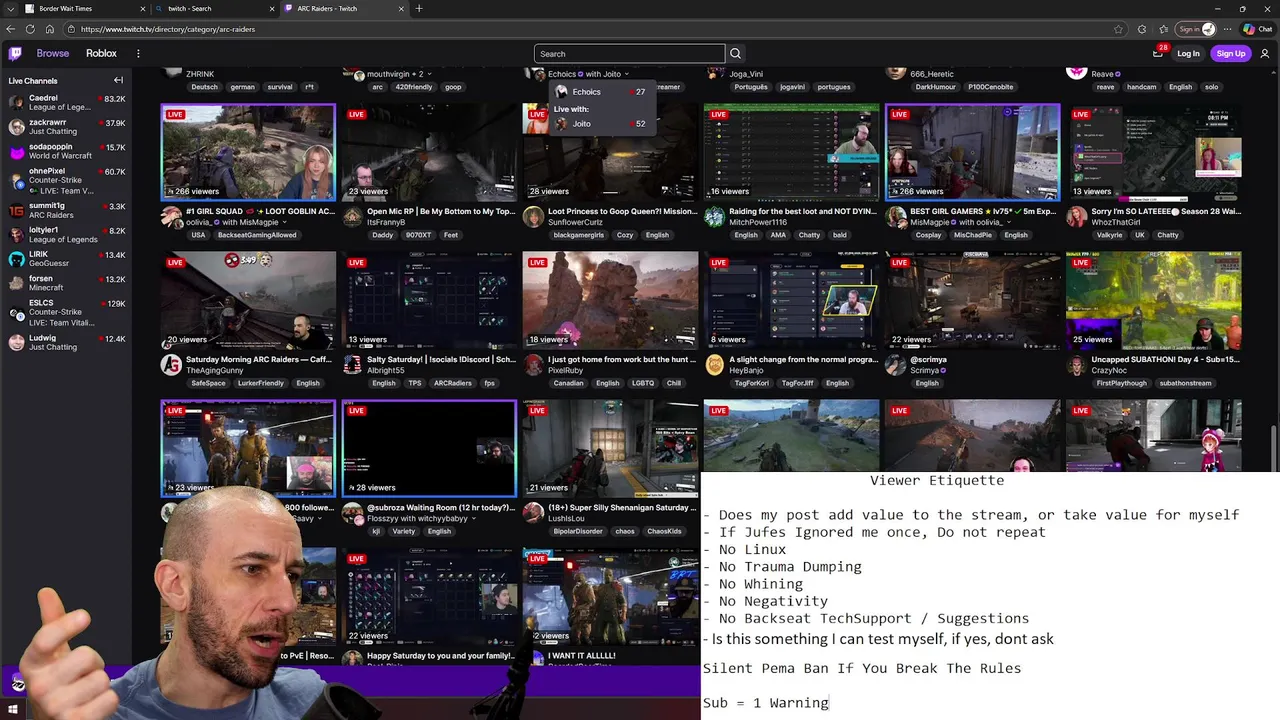Viewport: 1280px width, 720px height.
Task: Open ESLCS Counter-Strike channel in sidebar
Action: [65, 312]
